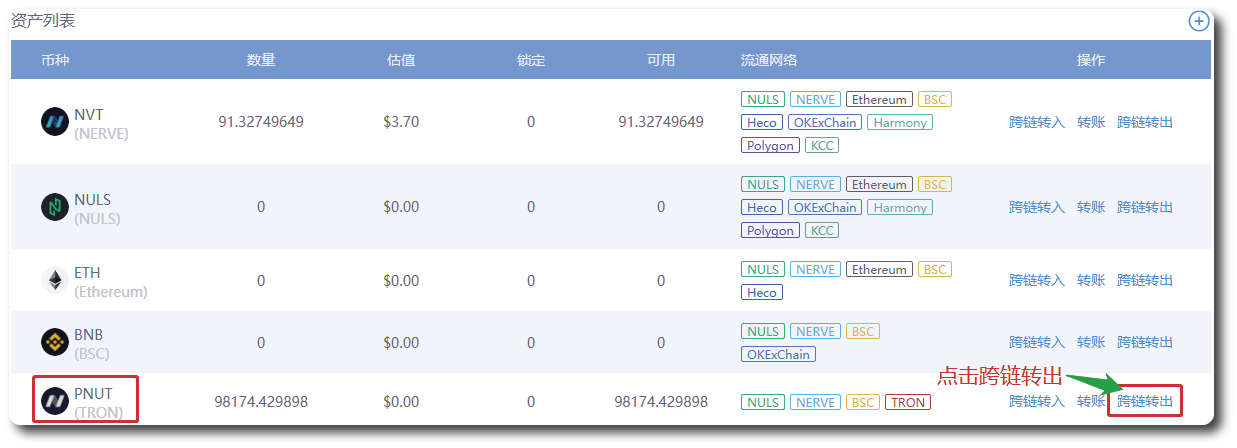Click the BSC tag in BNB row
The width and height of the screenshot is (1237, 448).
(x=862, y=332)
